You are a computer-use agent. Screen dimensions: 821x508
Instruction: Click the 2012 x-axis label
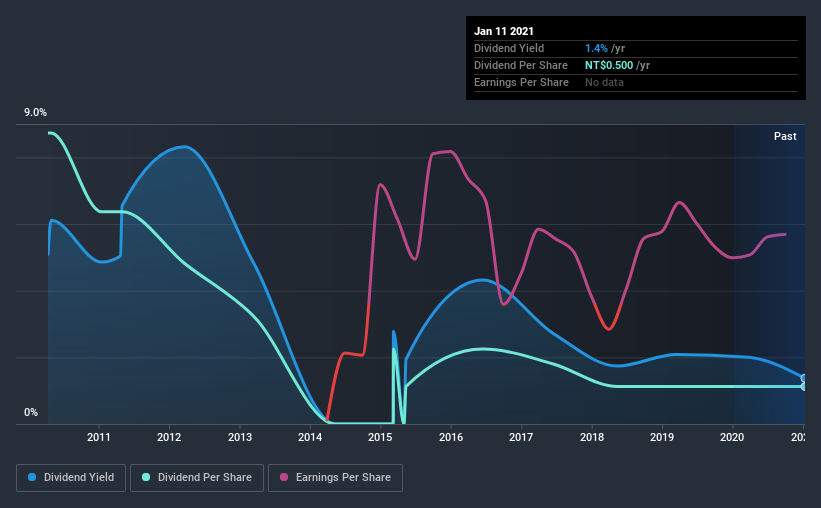click(x=169, y=437)
